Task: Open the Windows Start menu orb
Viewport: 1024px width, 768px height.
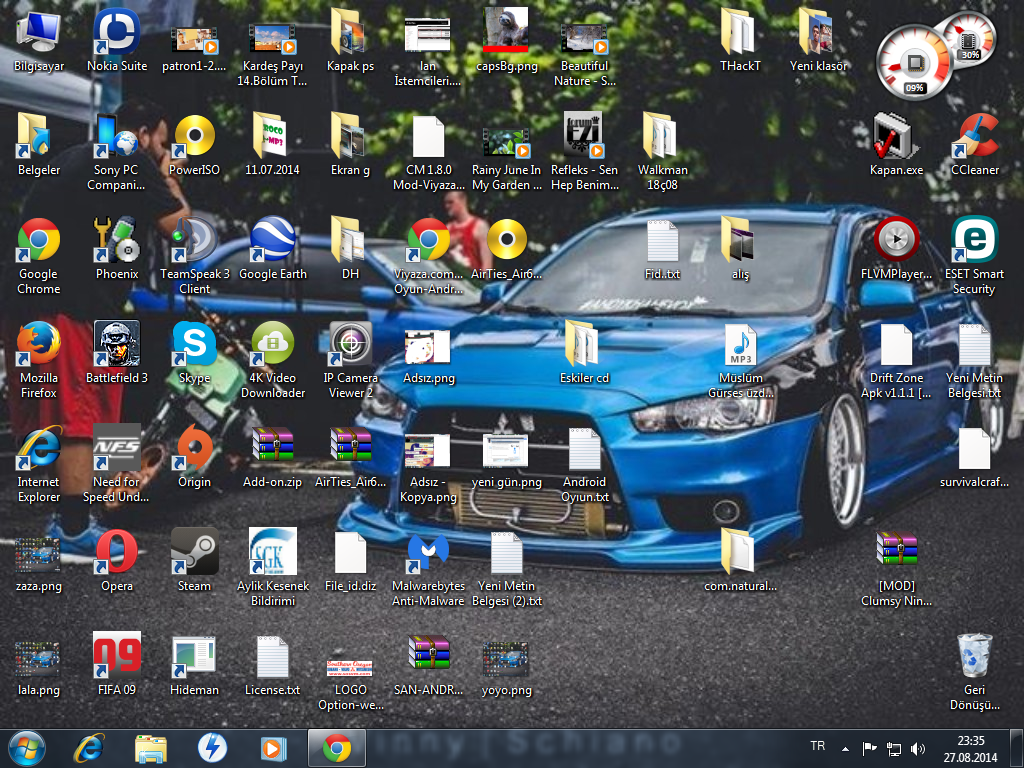Action: 27,748
